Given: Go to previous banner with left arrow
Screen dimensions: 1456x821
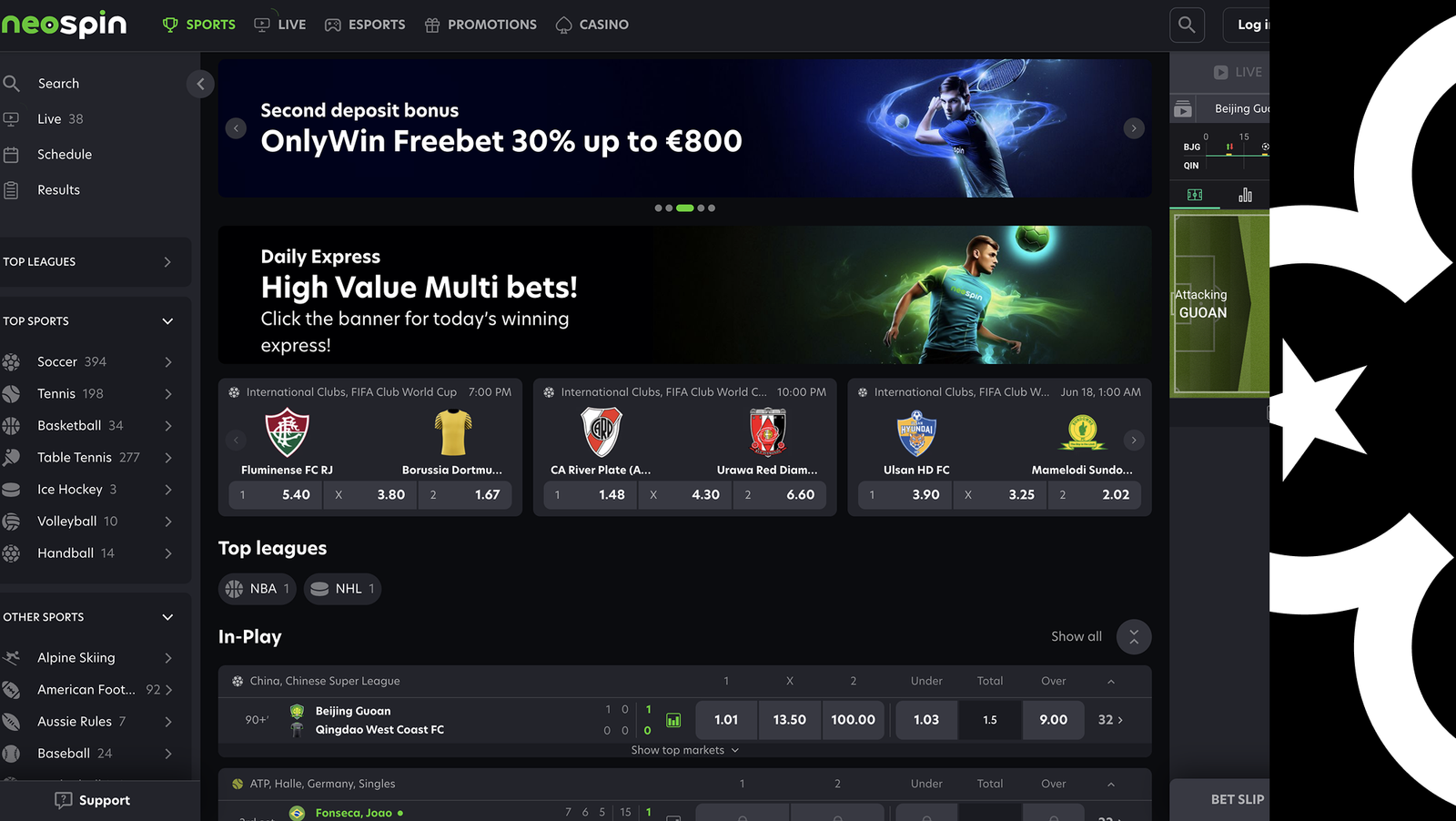Looking at the screenshot, I should (x=236, y=128).
